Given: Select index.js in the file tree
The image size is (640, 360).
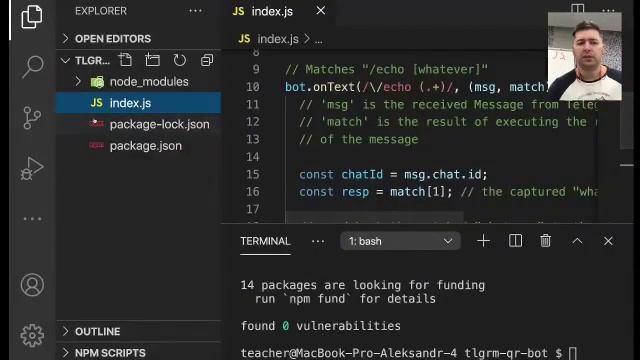Looking at the screenshot, I should [138, 103].
